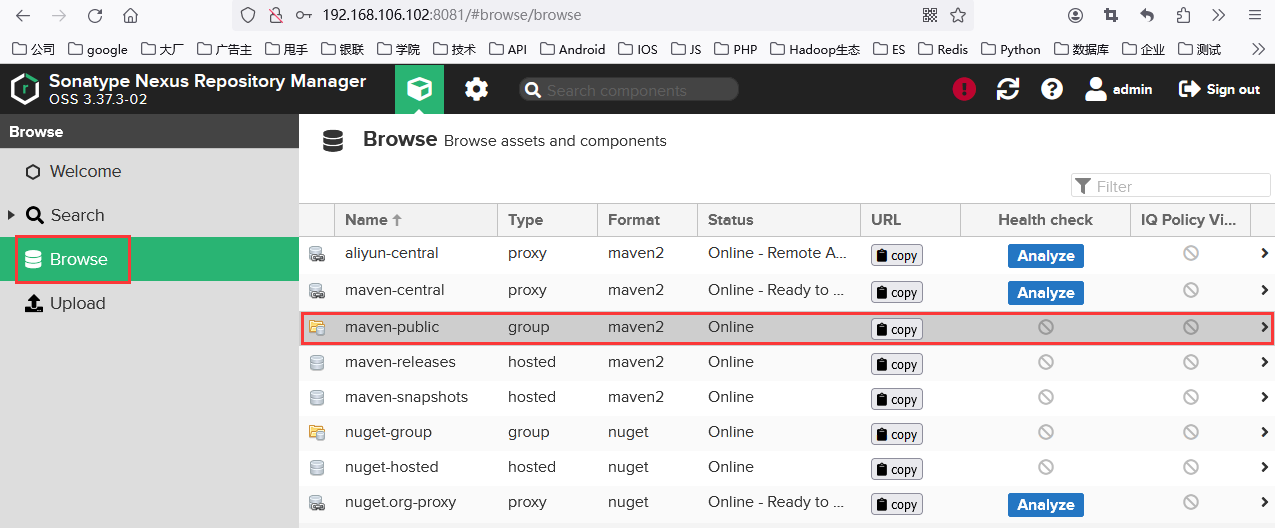Open maven-public row chevron arrow
1275x528 pixels.
tap(1264, 327)
